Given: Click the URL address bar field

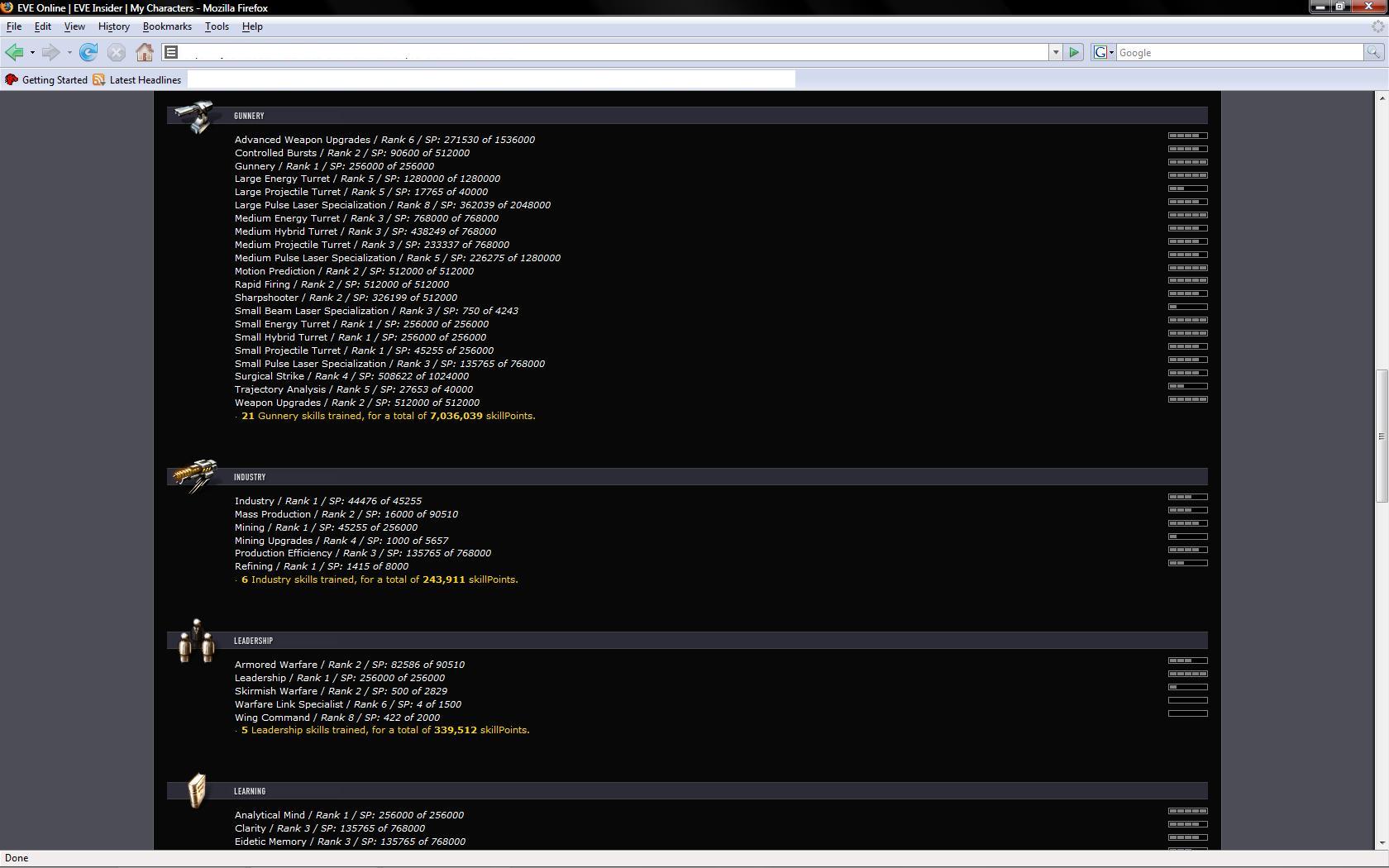Looking at the screenshot, I should point(613,53).
